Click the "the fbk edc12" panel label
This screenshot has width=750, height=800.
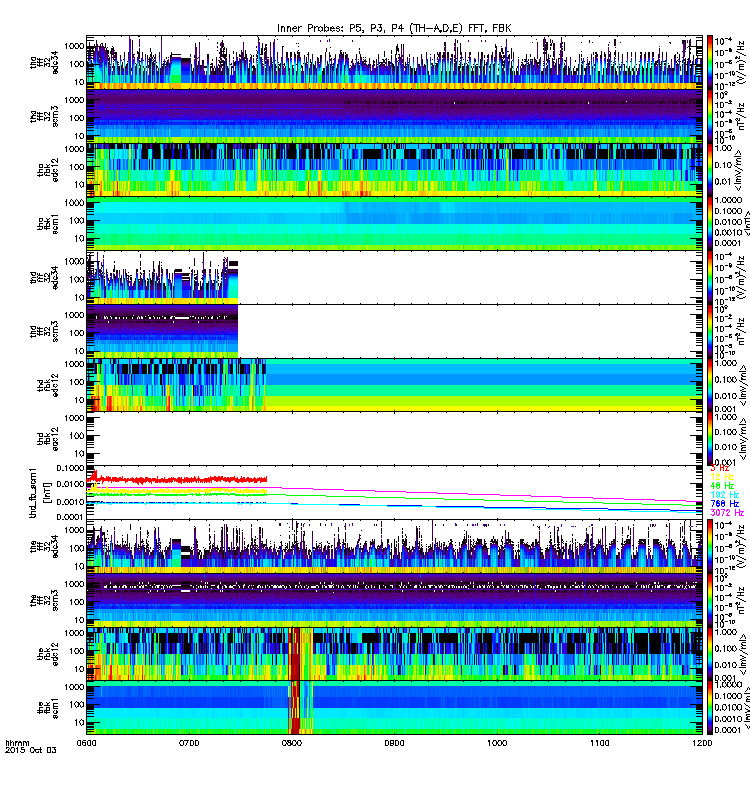(x=48, y=655)
